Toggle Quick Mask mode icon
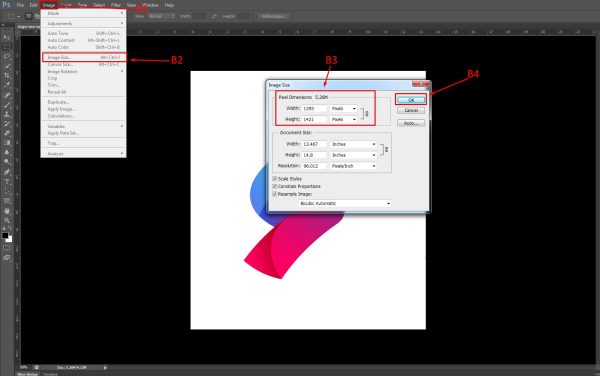 (x=7, y=248)
